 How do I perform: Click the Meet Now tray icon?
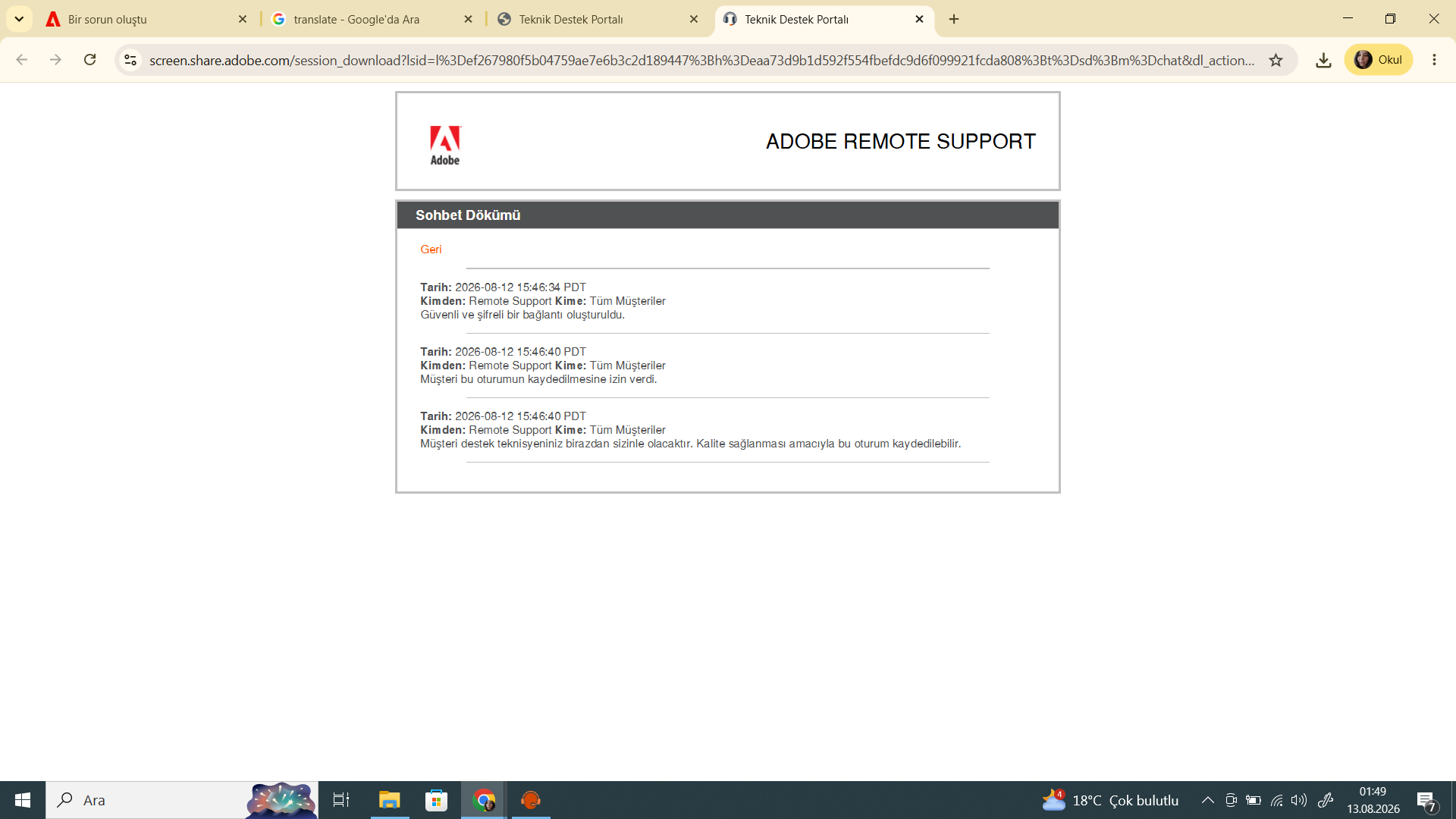[x=1231, y=800]
